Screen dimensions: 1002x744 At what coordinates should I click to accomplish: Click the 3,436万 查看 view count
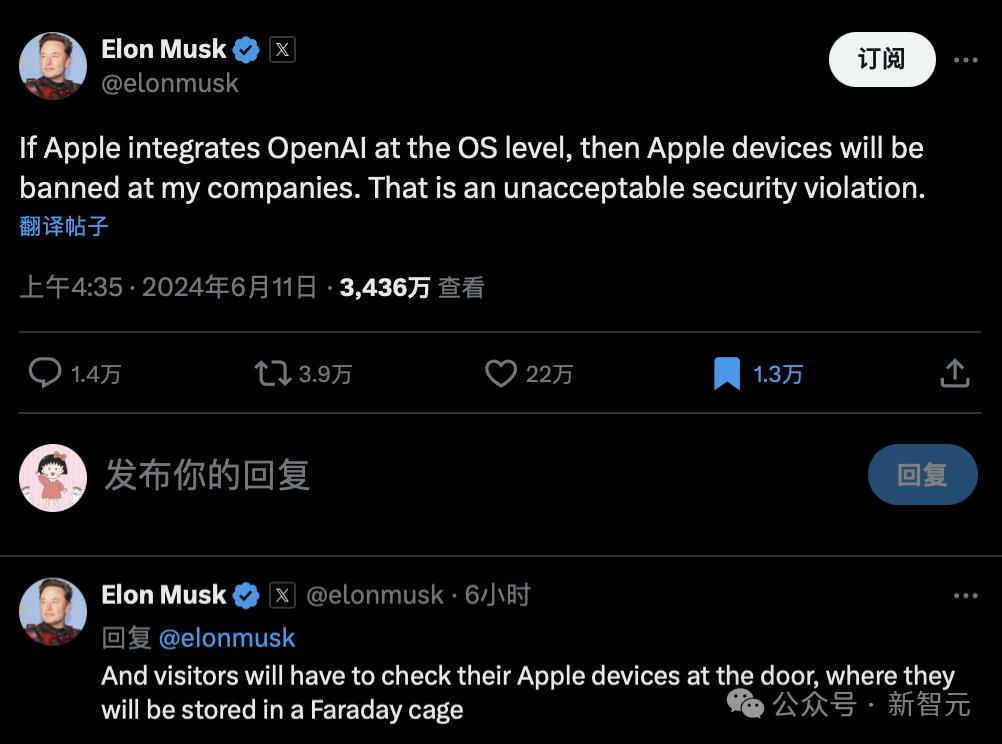[412, 288]
